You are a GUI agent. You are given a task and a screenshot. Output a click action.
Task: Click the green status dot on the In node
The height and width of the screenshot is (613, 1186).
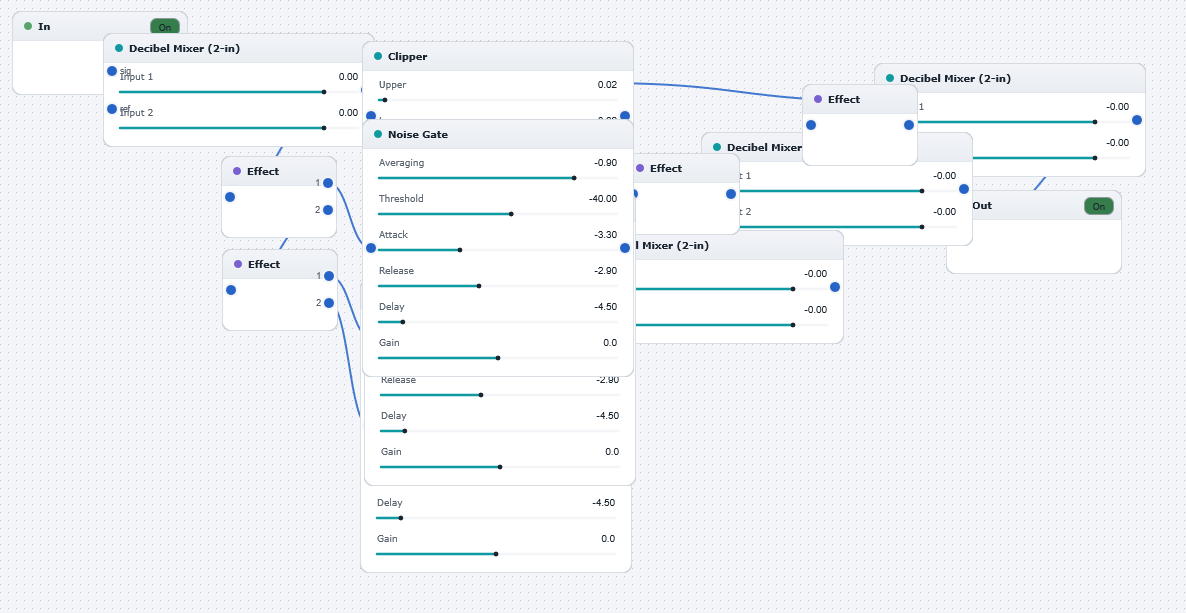pos(28,26)
